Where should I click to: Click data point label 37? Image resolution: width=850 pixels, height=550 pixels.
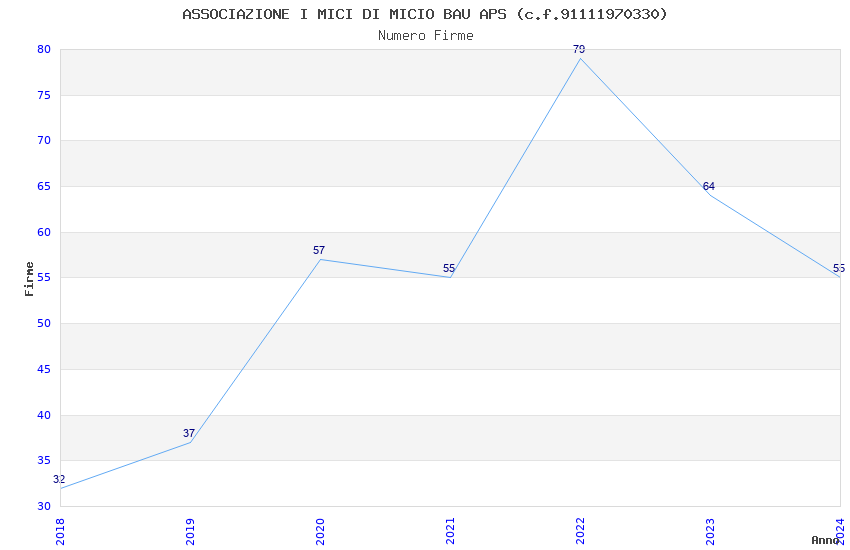point(189,433)
